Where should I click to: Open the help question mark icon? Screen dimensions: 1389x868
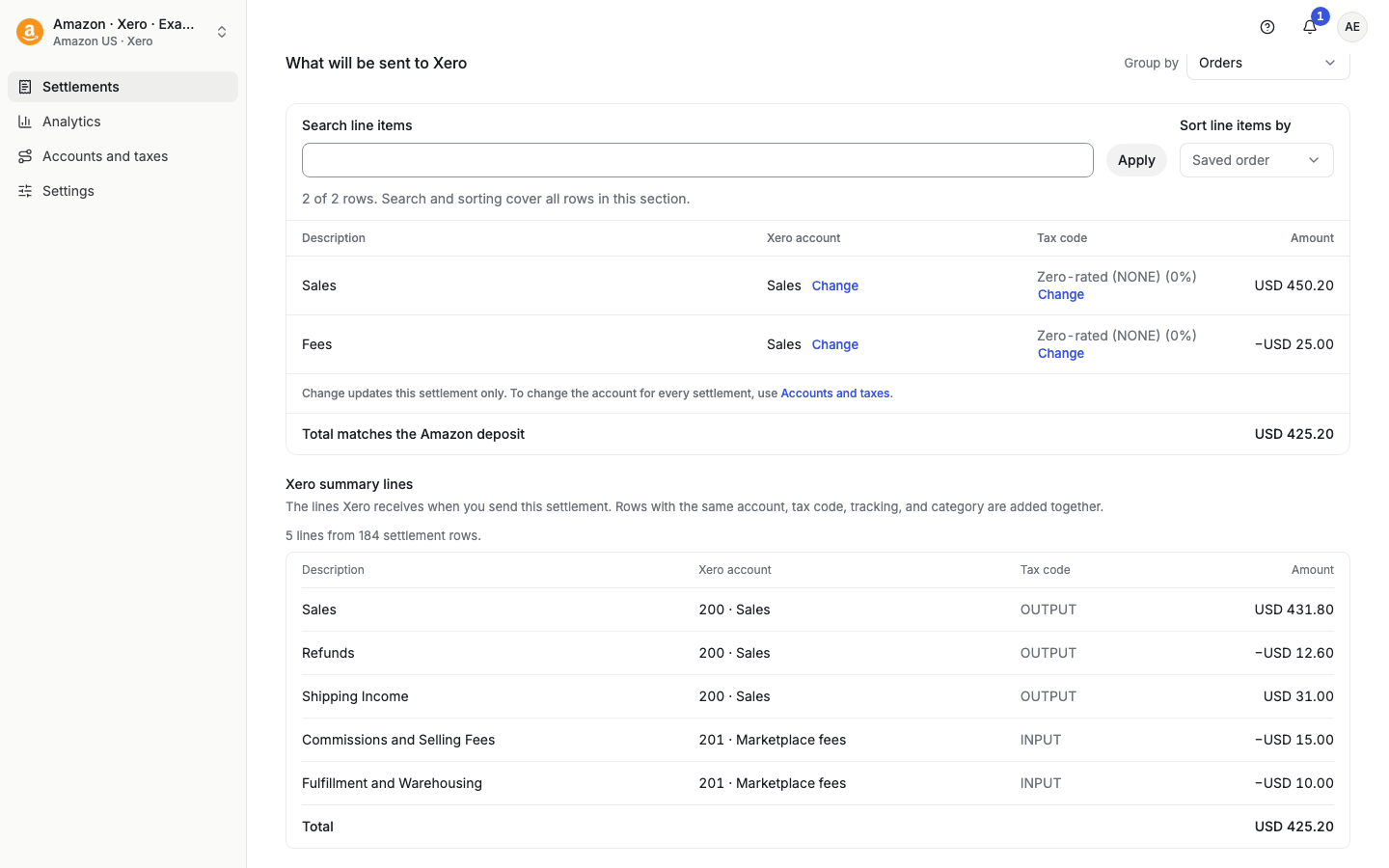(x=1267, y=27)
